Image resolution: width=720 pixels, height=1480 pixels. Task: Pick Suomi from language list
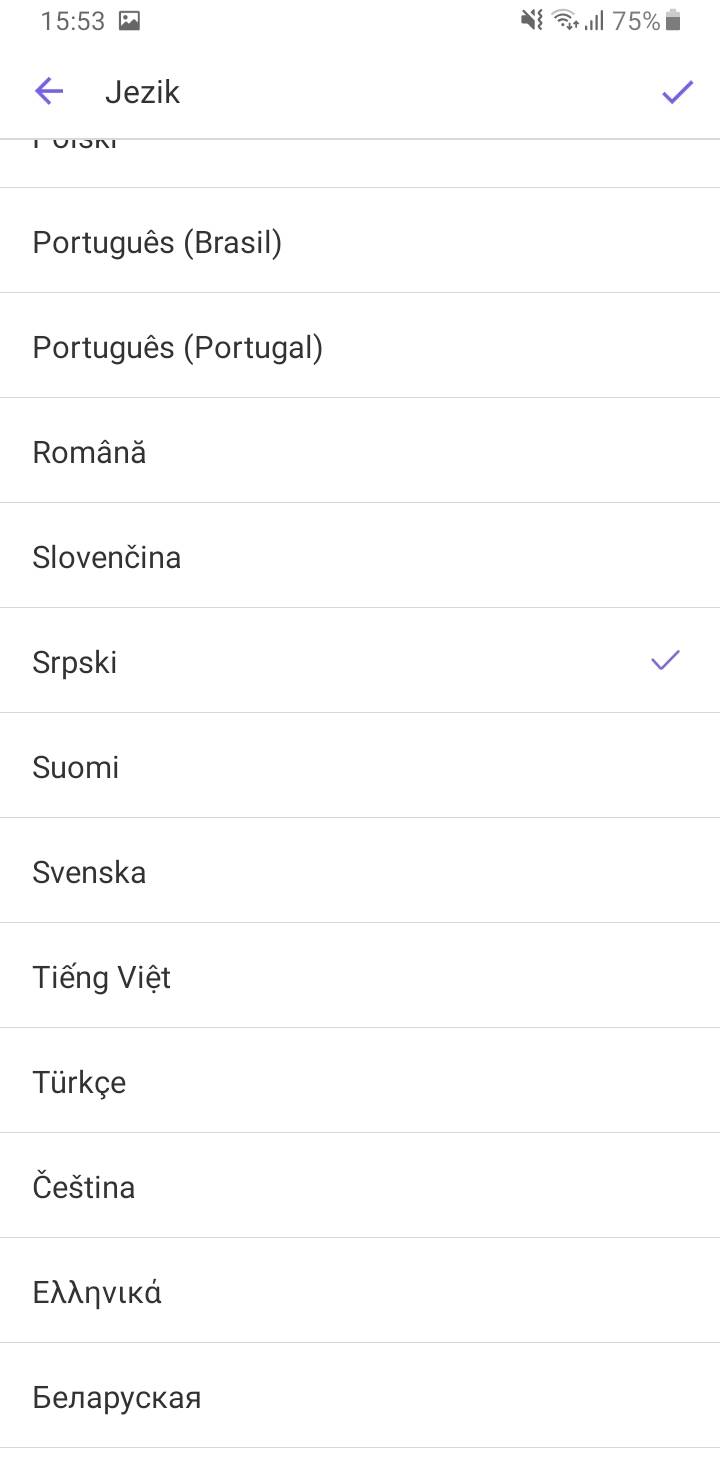coord(76,767)
